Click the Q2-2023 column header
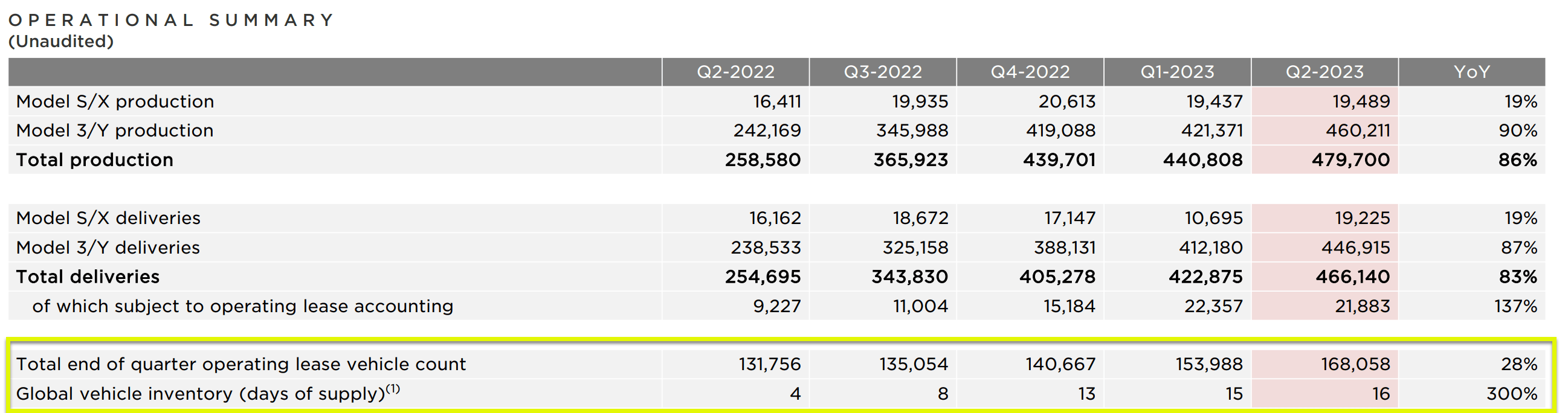This screenshot has height=413, width=1568. coord(1324,72)
